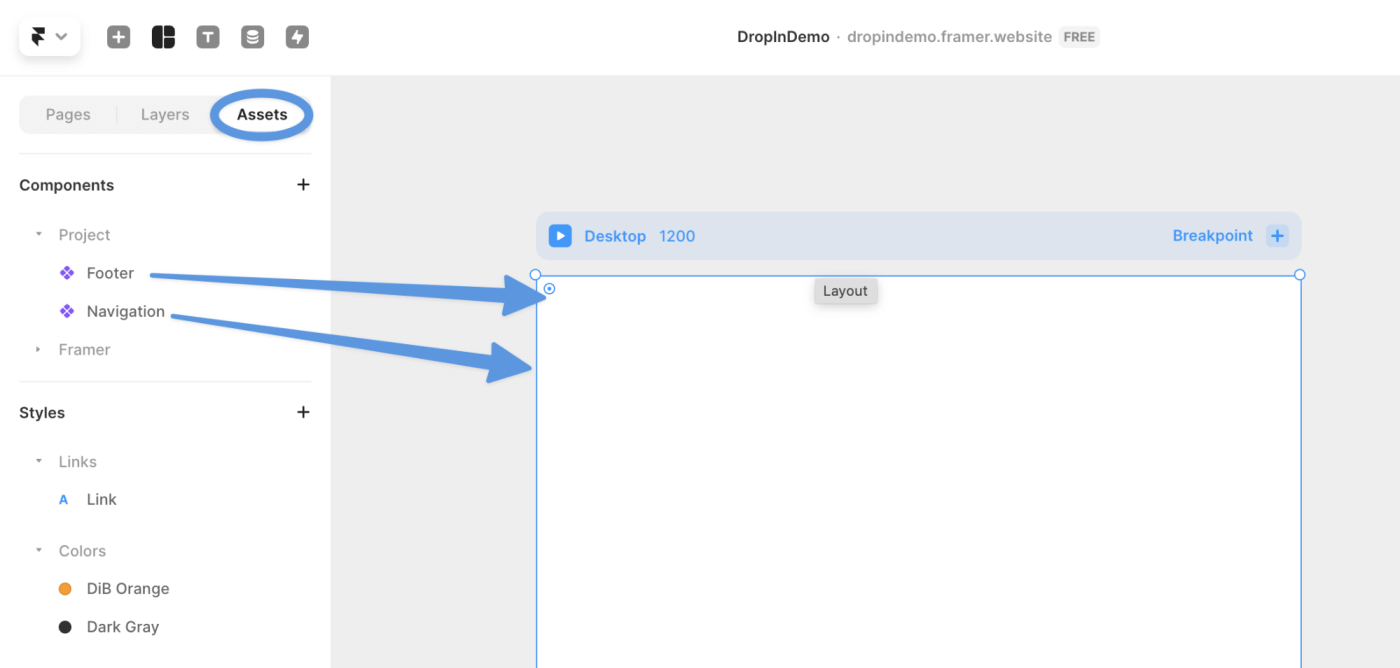
Task: Click the DiB Orange color swatch
Action: pyautogui.click(x=65, y=589)
